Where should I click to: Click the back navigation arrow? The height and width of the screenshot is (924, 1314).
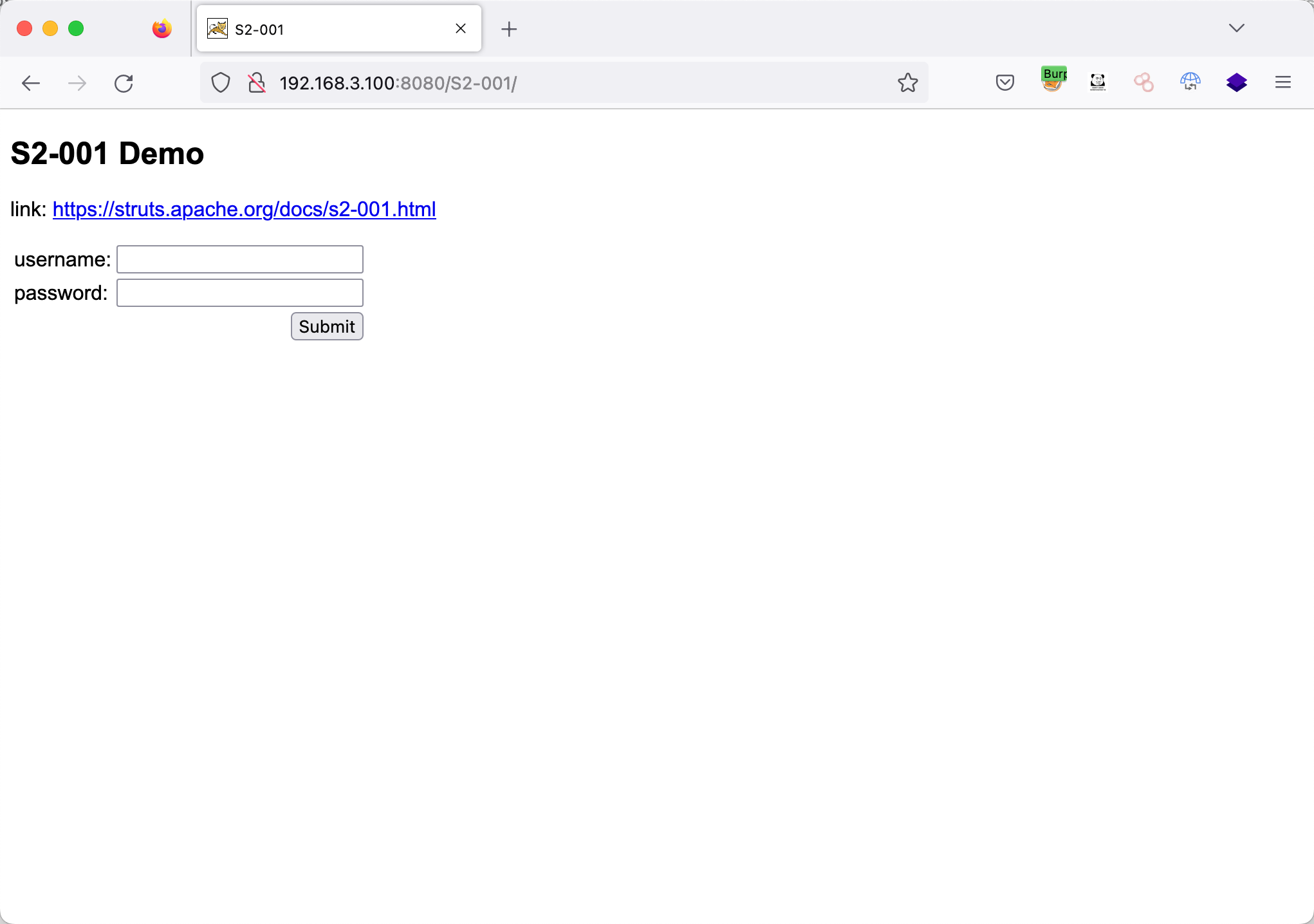30,83
